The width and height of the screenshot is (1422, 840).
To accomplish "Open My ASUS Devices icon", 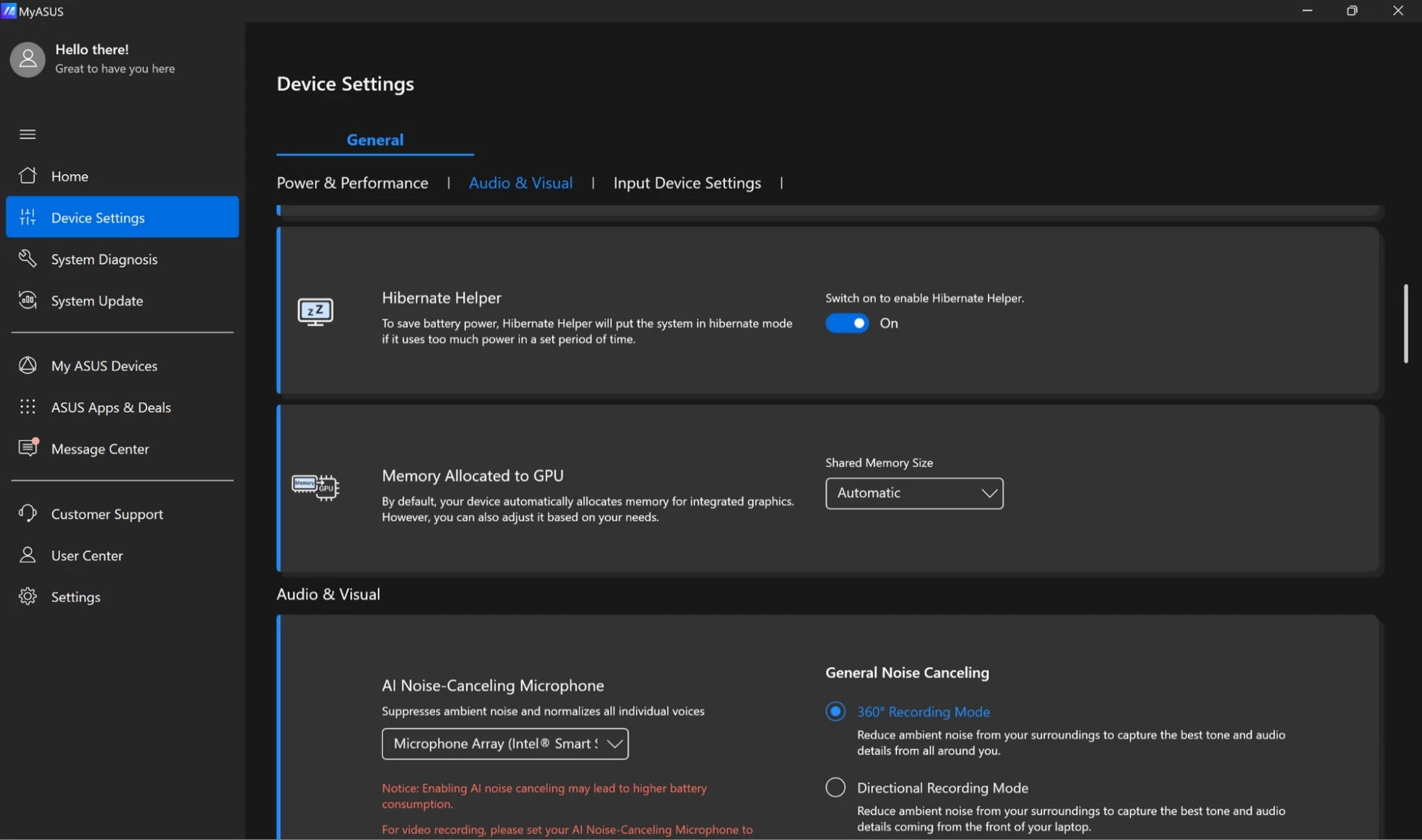I will point(28,366).
